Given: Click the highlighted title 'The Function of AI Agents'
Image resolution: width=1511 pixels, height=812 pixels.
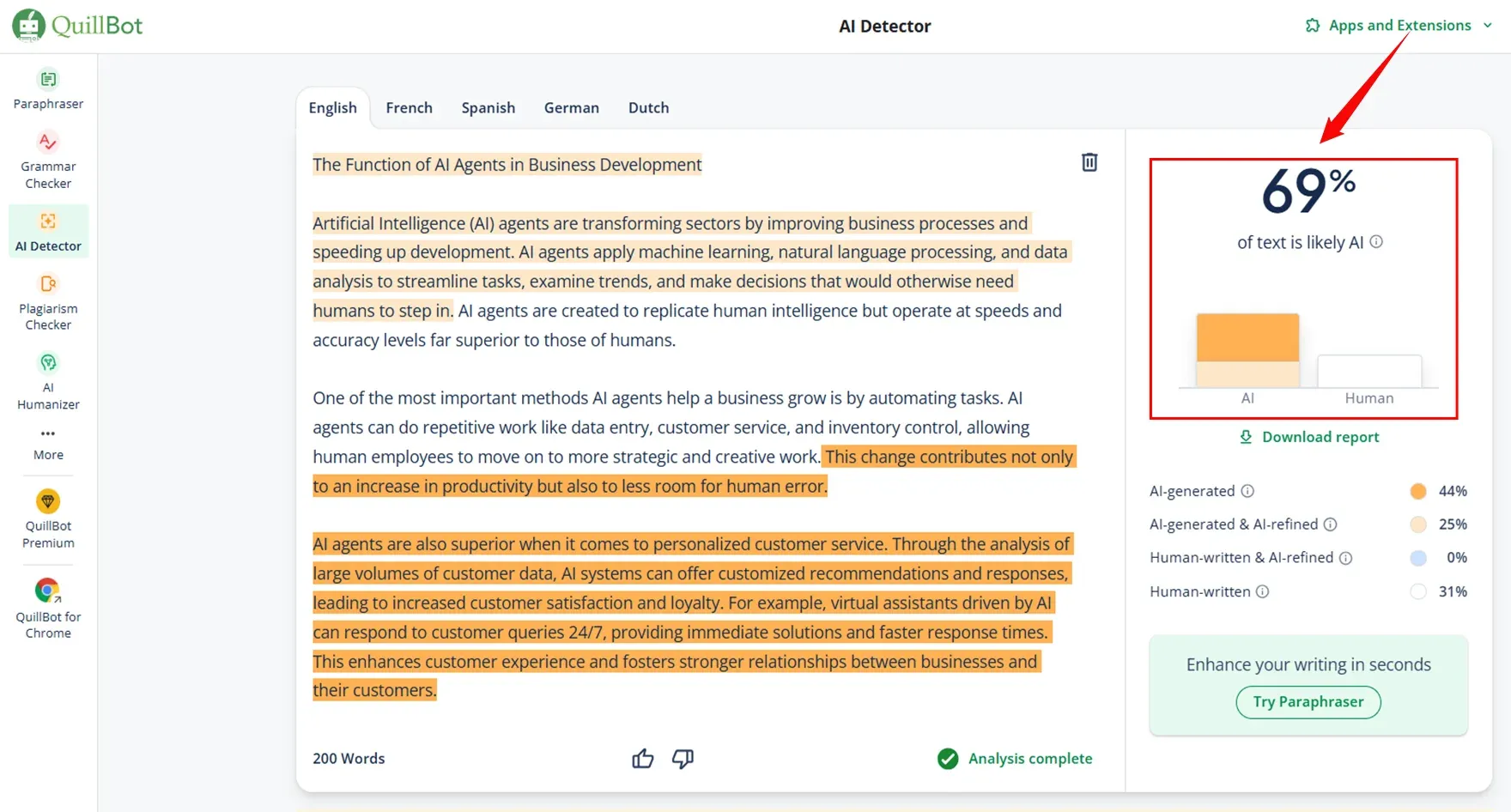Looking at the screenshot, I should 507,165.
